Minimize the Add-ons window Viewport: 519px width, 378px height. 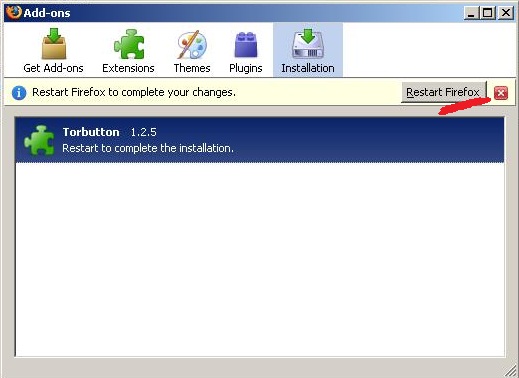[471, 13]
